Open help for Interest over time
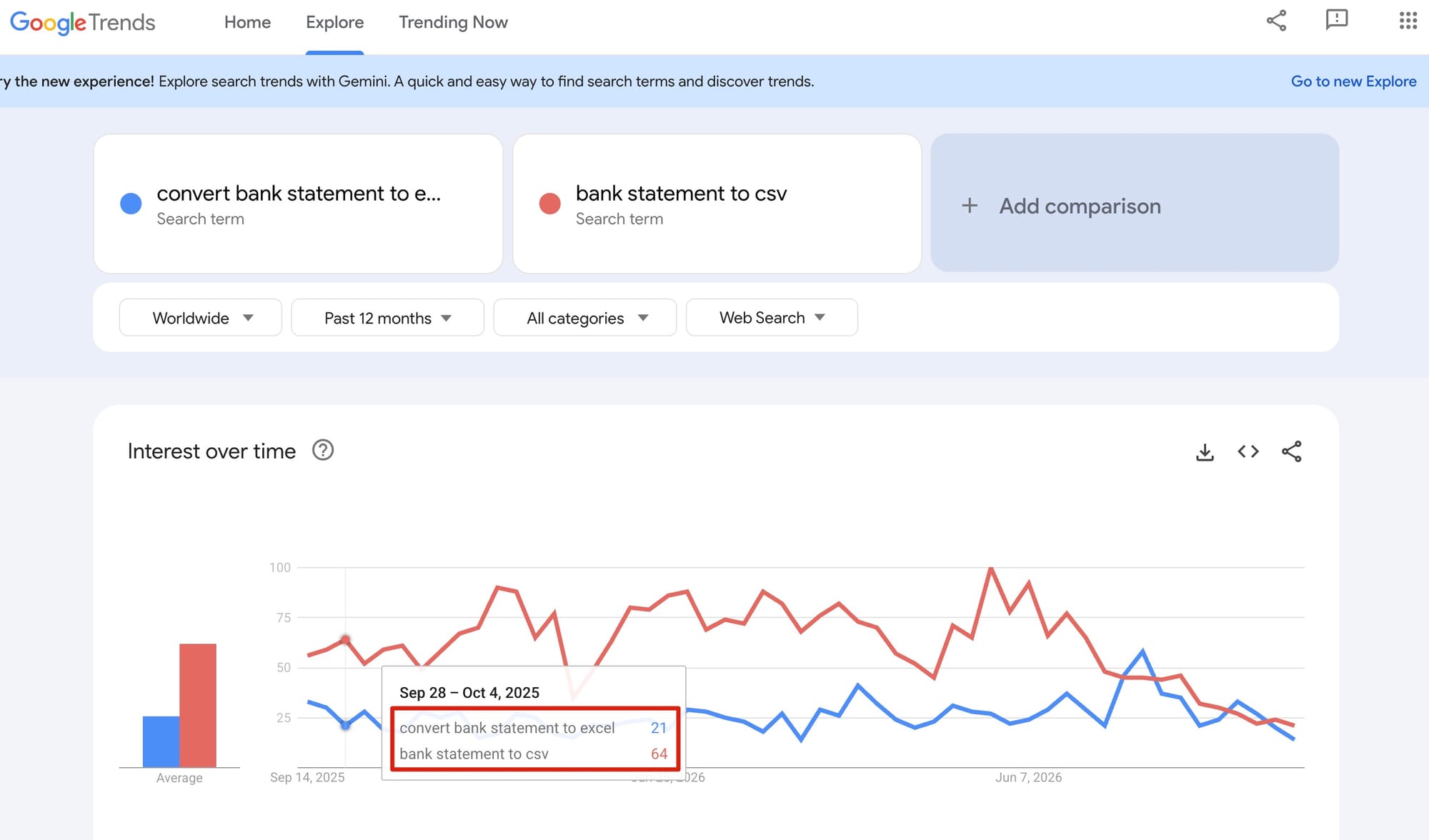The height and width of the screenshot is (840, 1429). click(x=323, y=450)
